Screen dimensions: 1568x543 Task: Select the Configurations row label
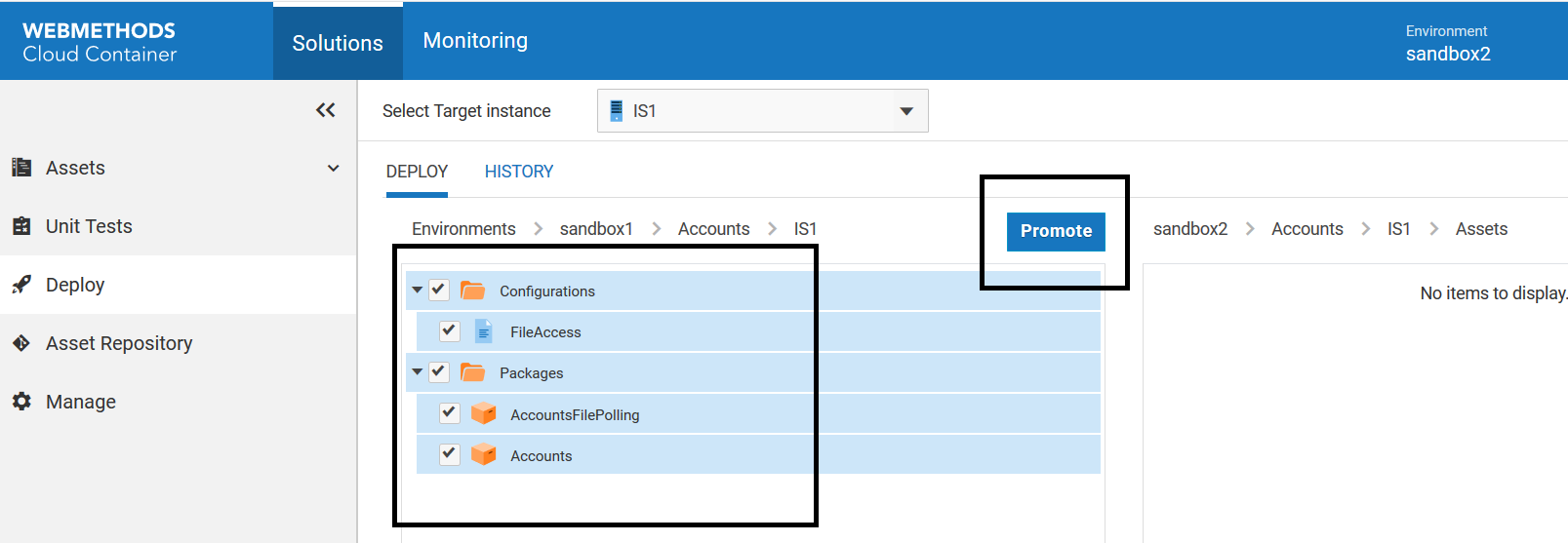tap(547, 291)
